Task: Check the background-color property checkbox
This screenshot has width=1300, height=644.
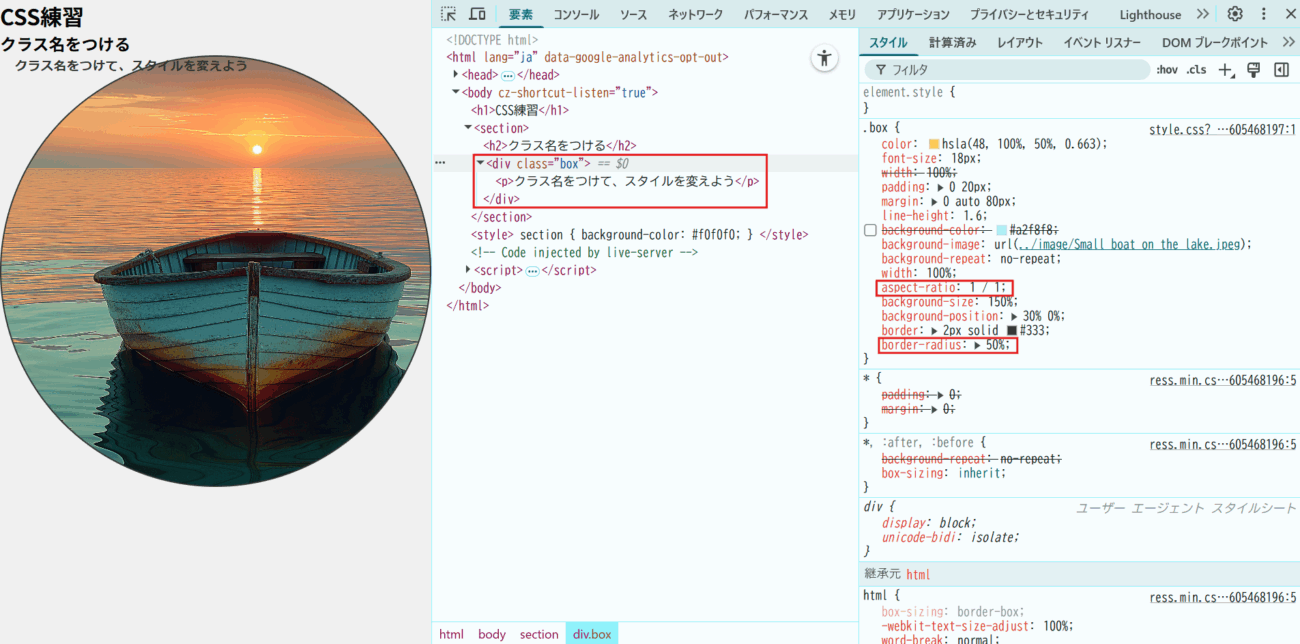Action: point(870,230)
